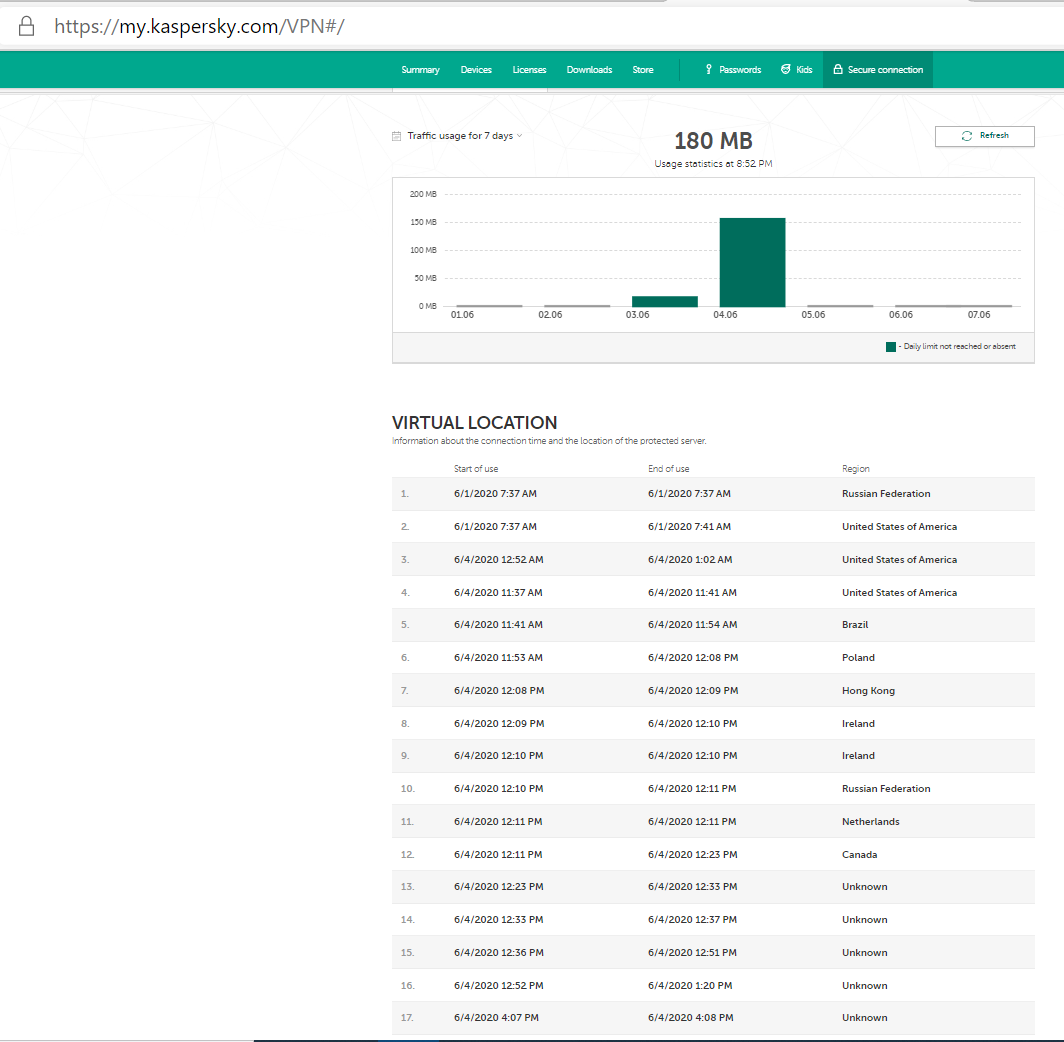Click the 03.06 traffic bar in chart
This screenshot has height=1042, width=1064.
[664, 301]
